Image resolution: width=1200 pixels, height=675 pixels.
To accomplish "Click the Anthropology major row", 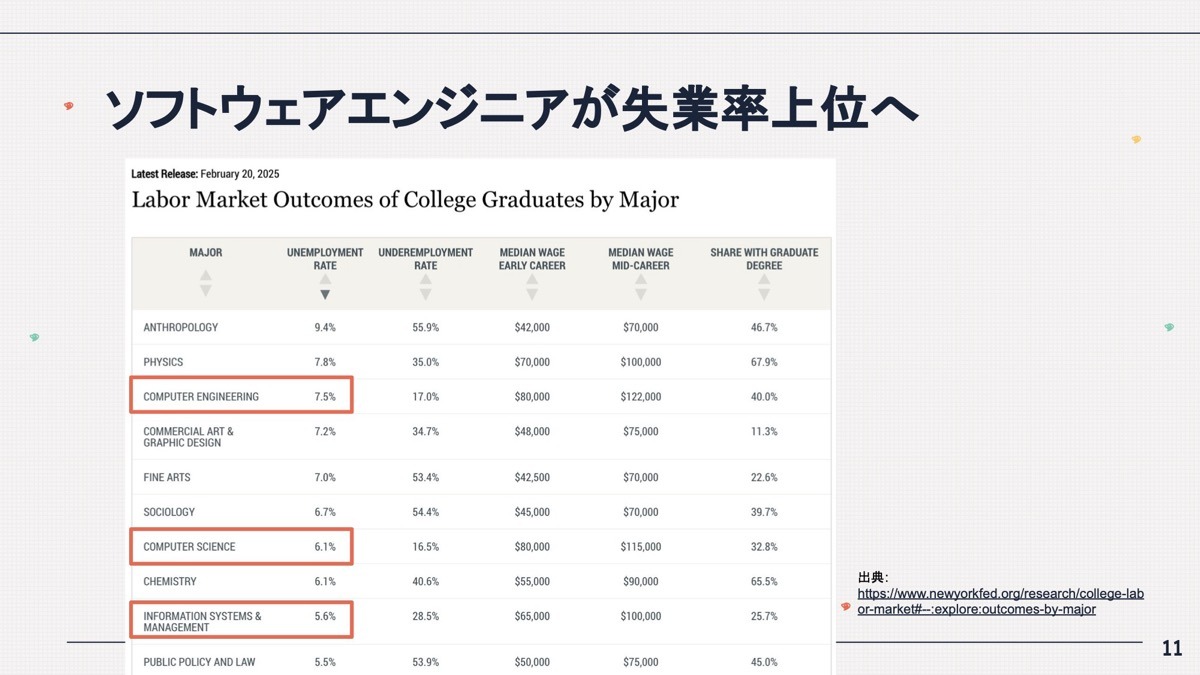I will click(x=181, y=328).
